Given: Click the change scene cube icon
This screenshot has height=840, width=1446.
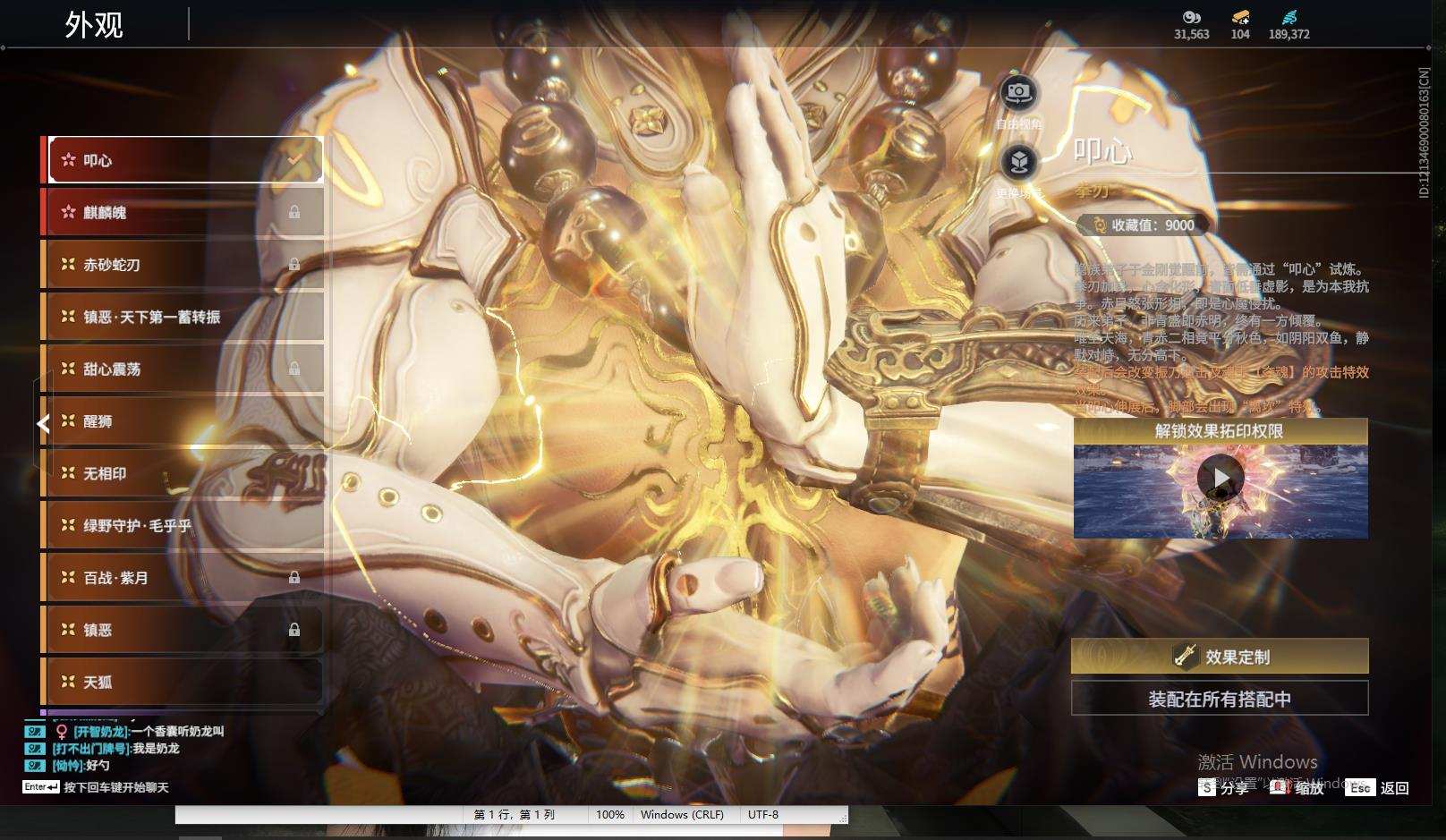Looking at the screenshot, I should [1018, 163].
